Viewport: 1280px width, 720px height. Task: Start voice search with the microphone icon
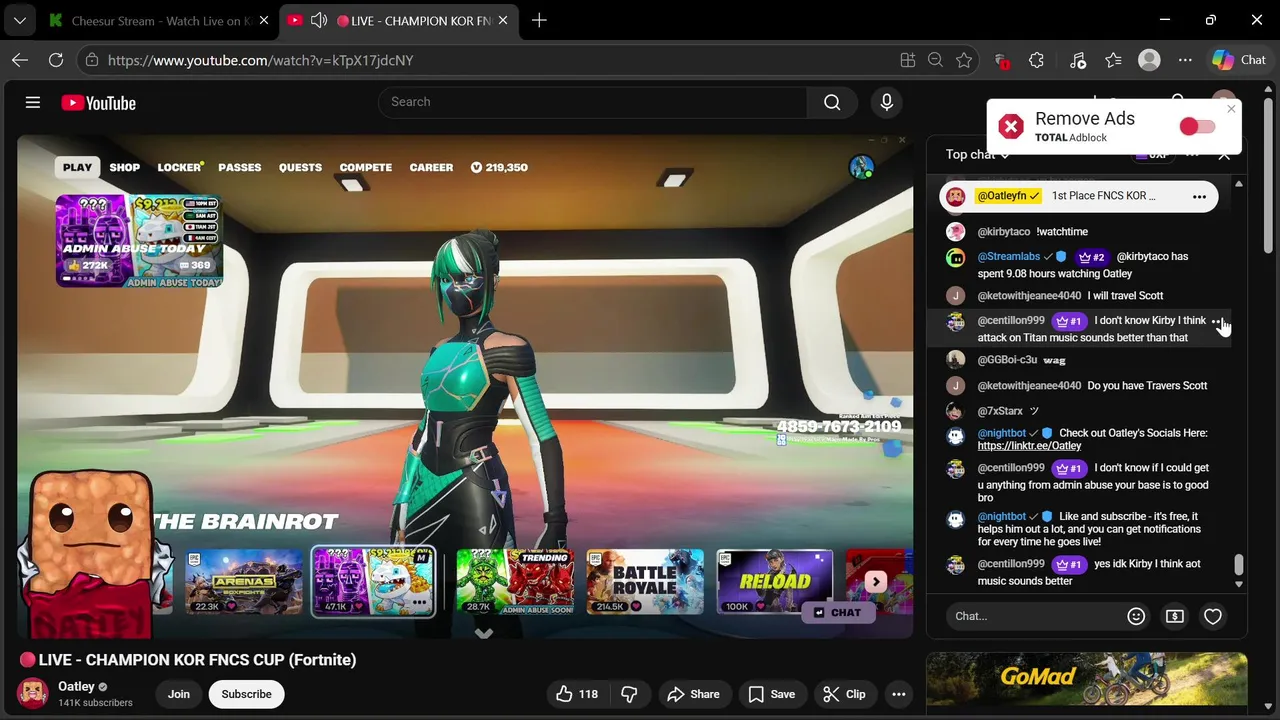pos(886,102)
